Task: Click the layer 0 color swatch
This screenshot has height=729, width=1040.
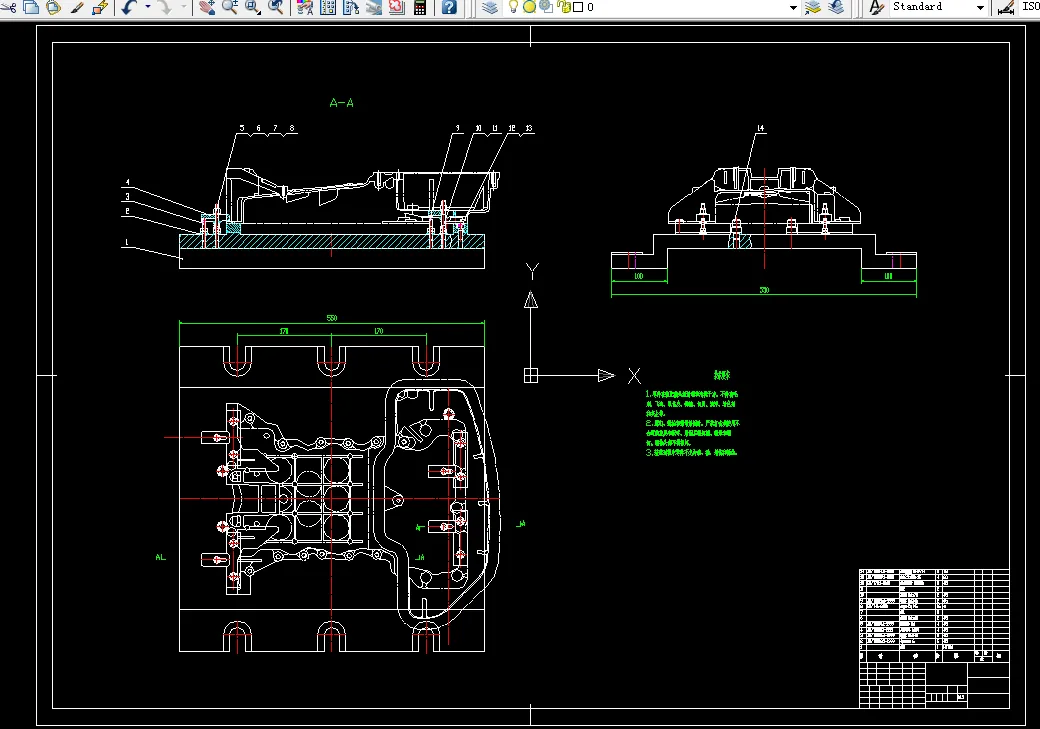Action: 578,7
